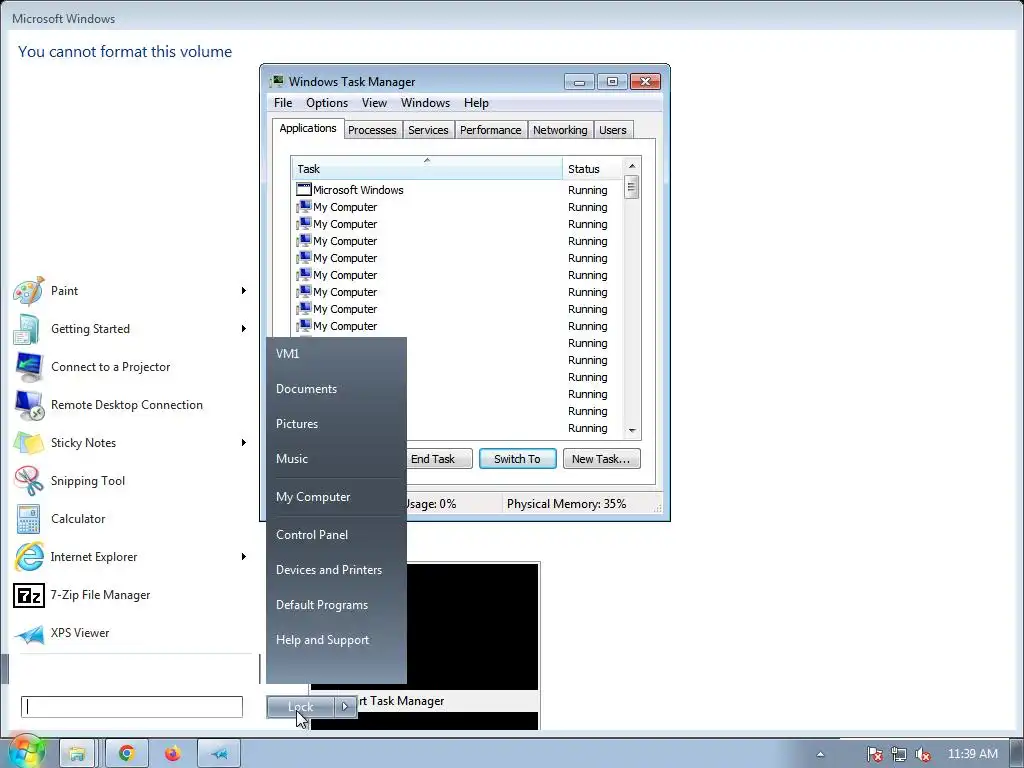Click the New Task... button
The image size is (1024, 768).
601,459
